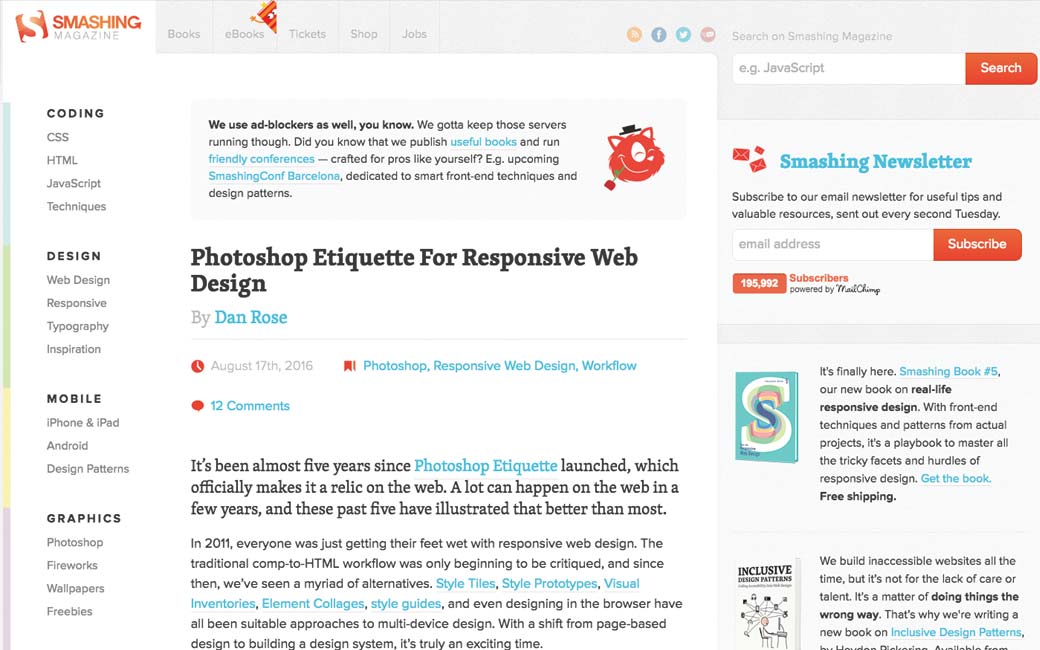The width and height of the screenshot is (1040, 650).
Task: Click the newsletter envelope icon
Action: coord(749,159)
